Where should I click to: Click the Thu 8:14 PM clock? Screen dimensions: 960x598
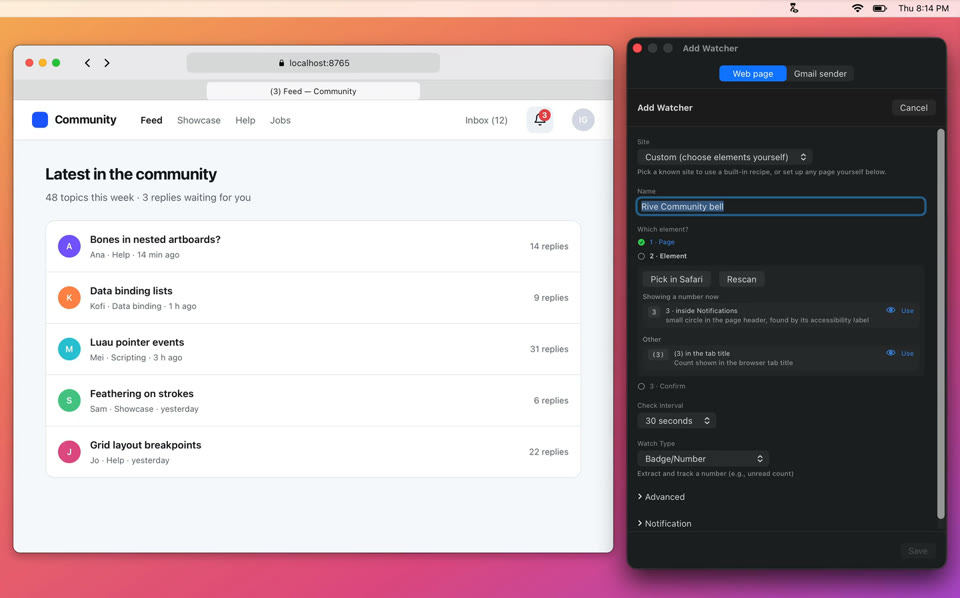pyautogui.click(x=923, y=8)
